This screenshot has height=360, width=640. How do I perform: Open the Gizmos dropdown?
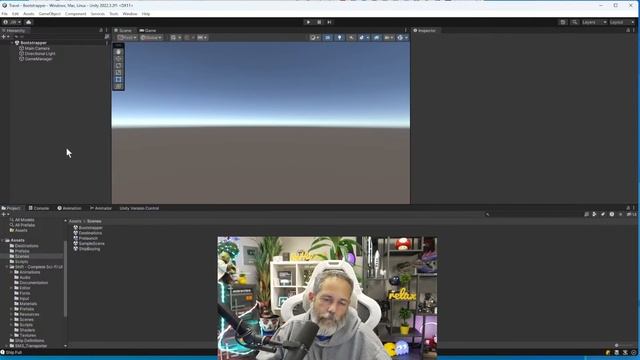pos(402,38)
